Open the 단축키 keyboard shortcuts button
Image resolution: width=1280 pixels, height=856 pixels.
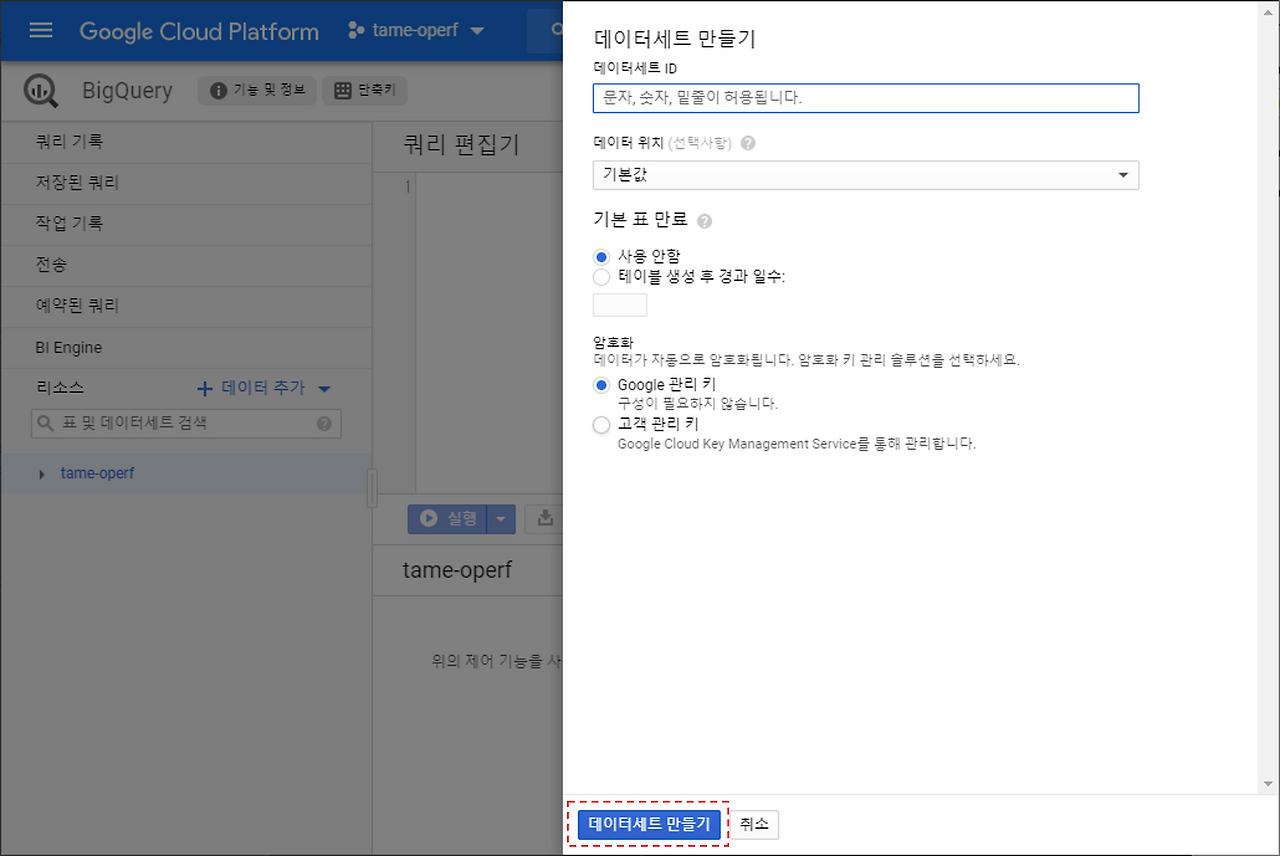(365, 91)
